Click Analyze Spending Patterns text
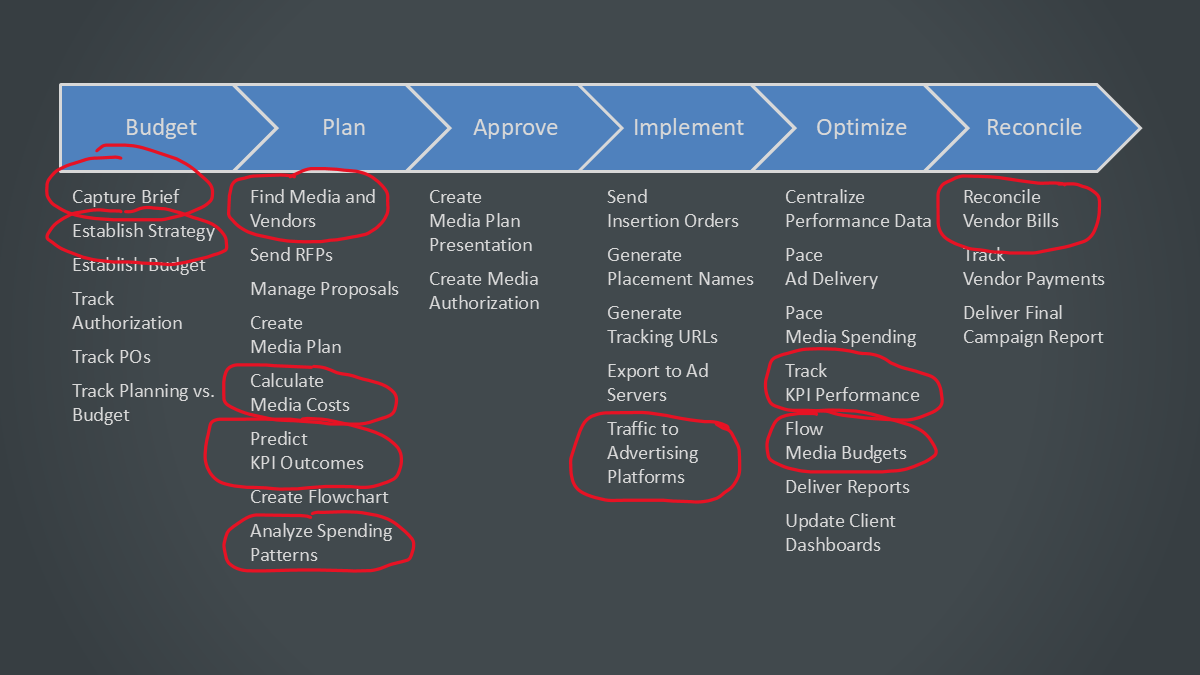 pyautogui.click(x=320, y=543)
